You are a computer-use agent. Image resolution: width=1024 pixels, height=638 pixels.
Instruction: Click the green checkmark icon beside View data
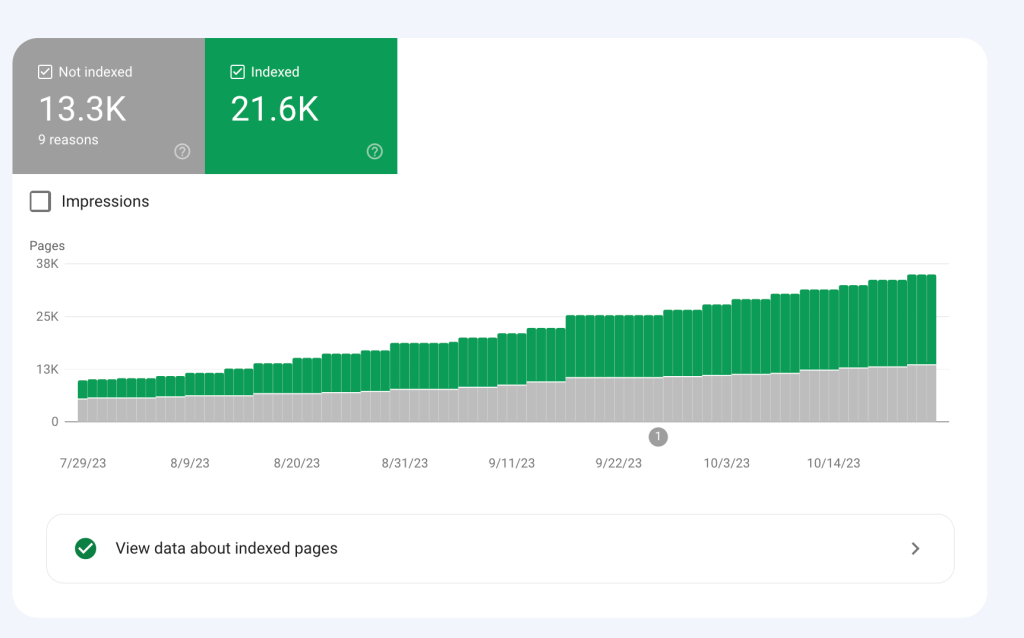[x=86, y=549]
